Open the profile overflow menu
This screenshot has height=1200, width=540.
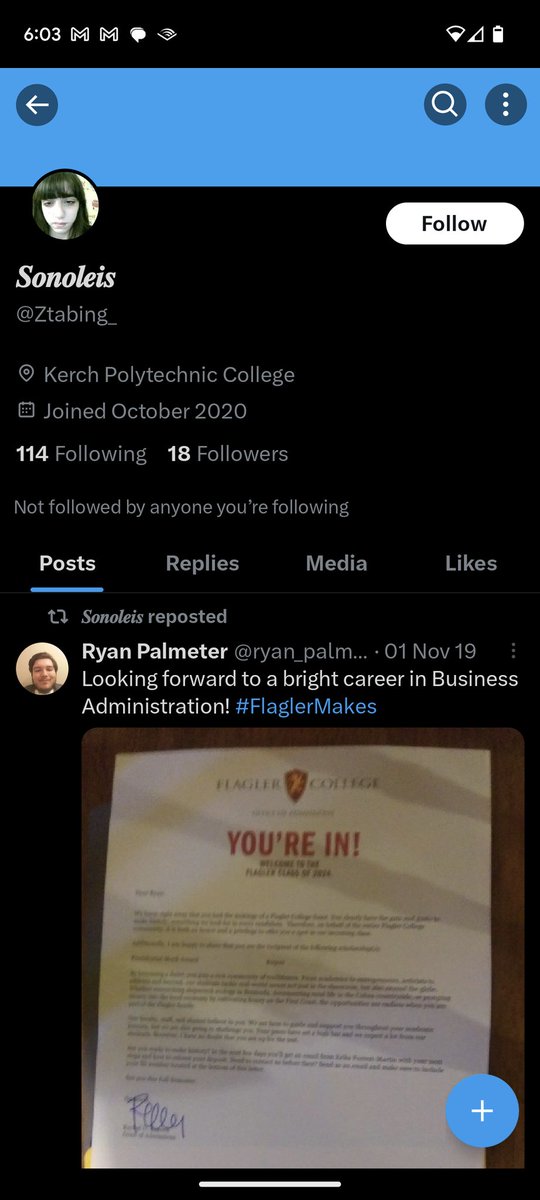coord(506,104)
